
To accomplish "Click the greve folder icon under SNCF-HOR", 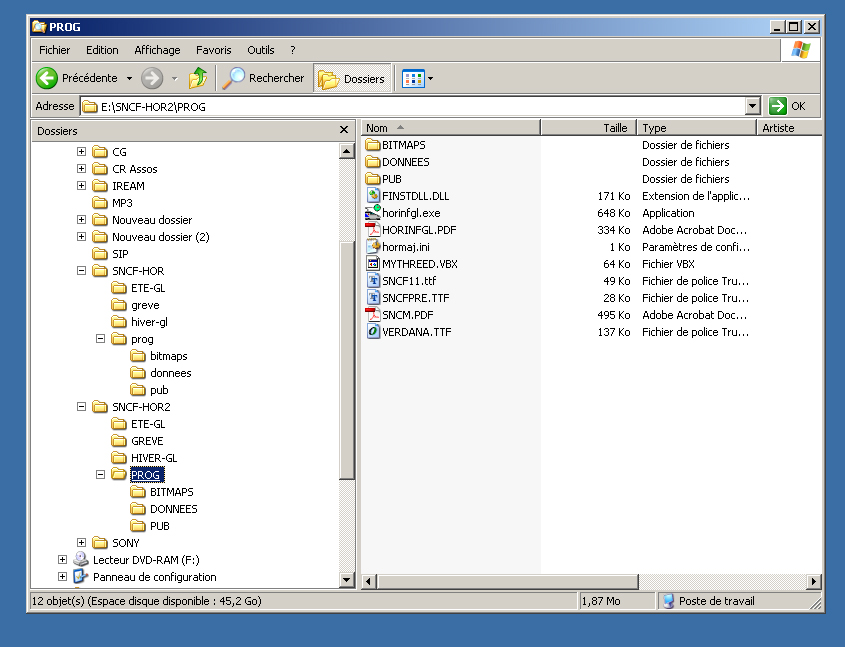I will click(x=119, y=305).
